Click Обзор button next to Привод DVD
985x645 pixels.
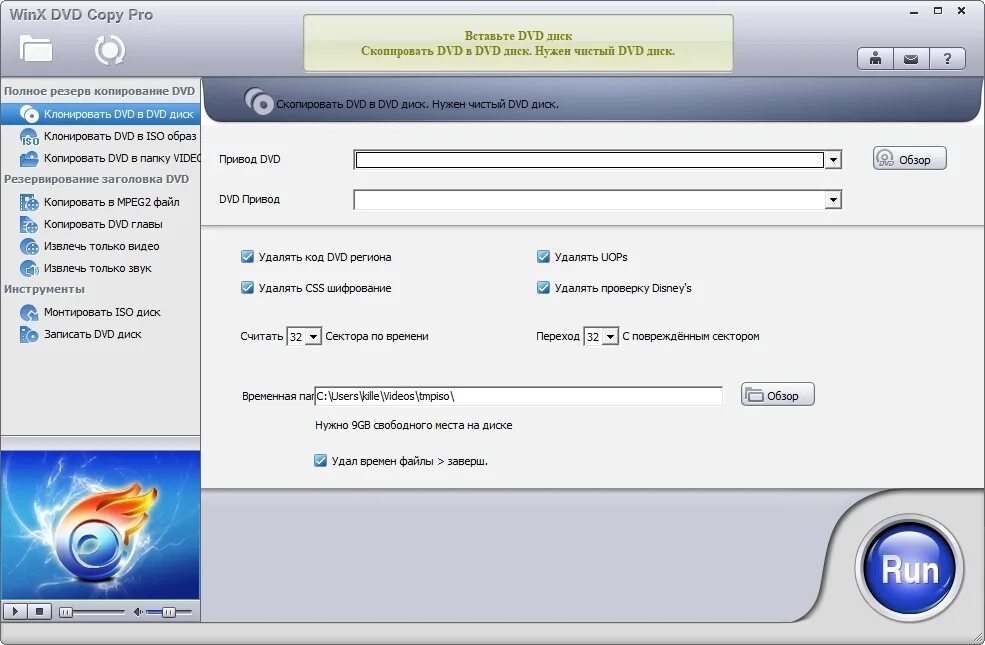pos(909,159)
